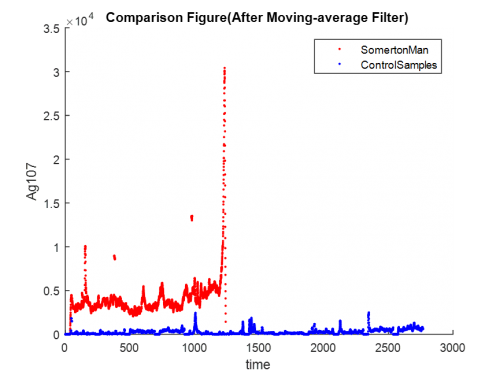
Task: Select the SomertonMan legend label
Action: click(x=394, y=50)
